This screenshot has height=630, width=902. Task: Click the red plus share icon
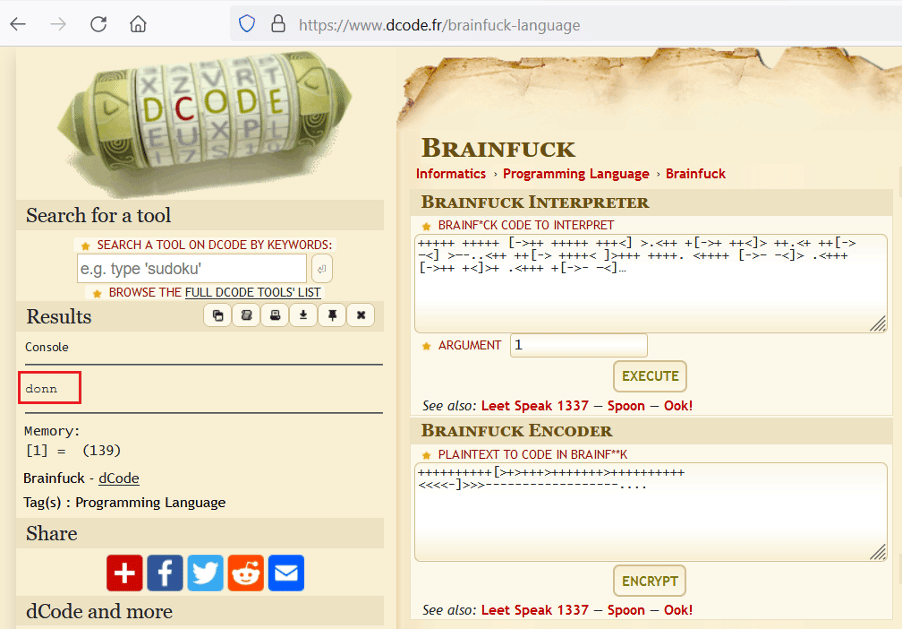click(125, 573)
